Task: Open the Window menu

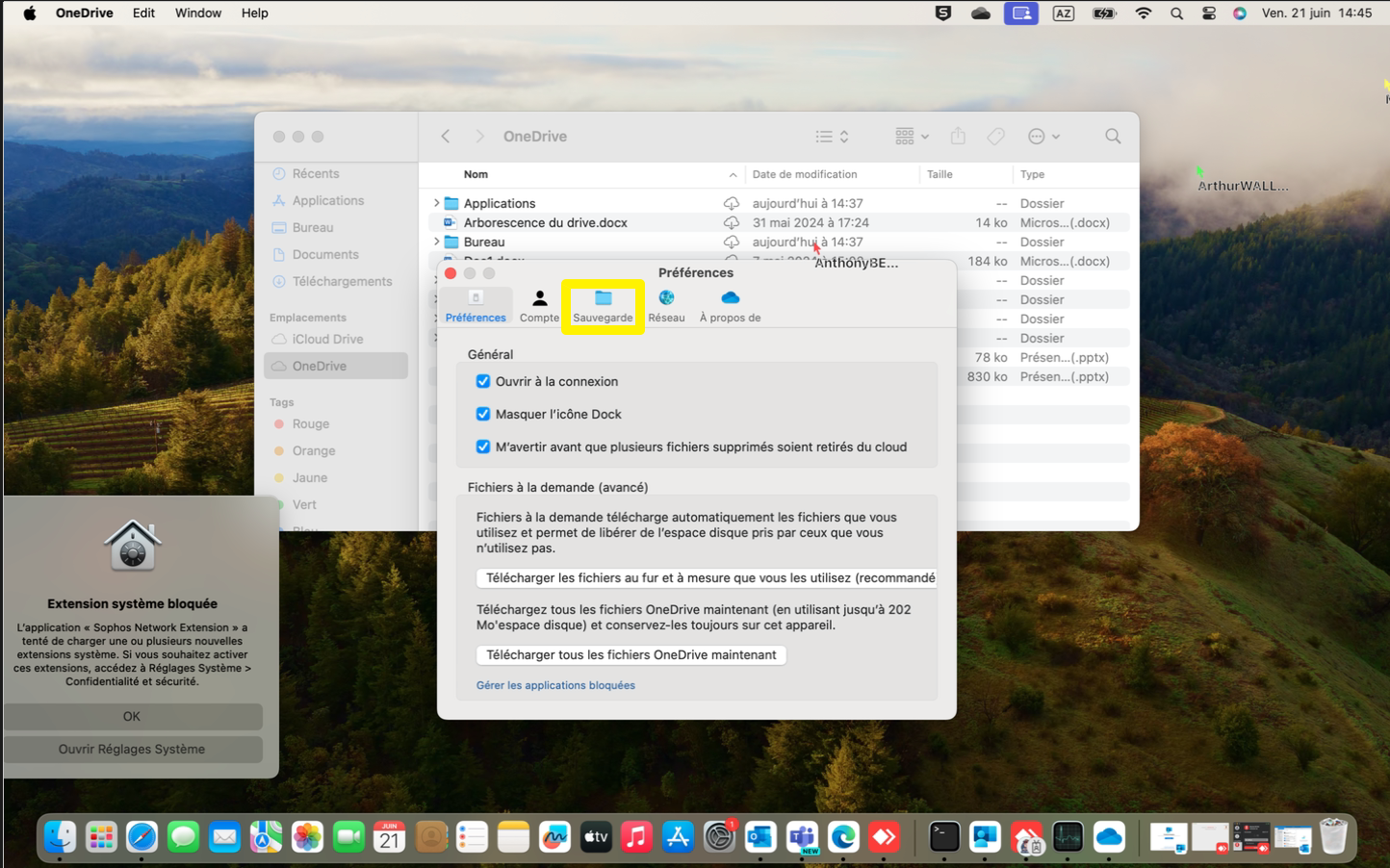Action: [x=198, y=13]
